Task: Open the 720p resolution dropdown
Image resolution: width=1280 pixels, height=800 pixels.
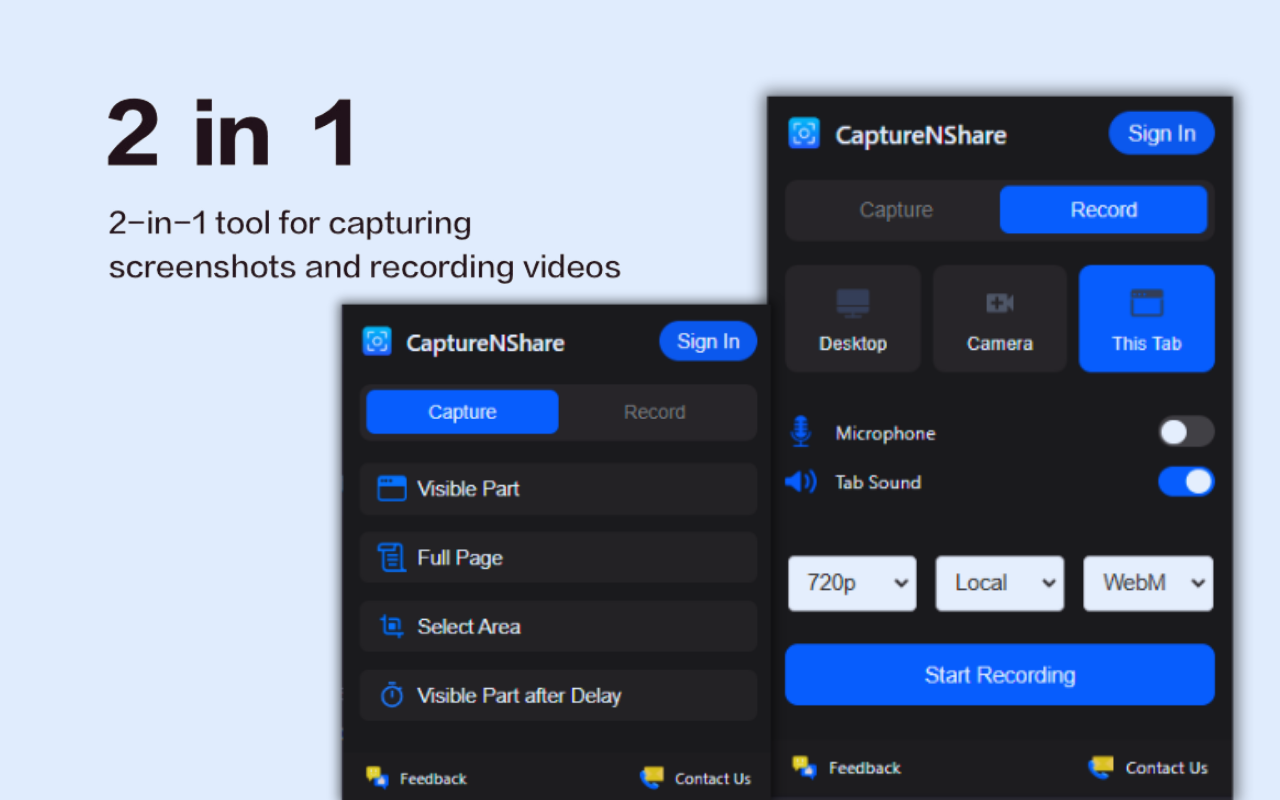Action: [852, 583]
